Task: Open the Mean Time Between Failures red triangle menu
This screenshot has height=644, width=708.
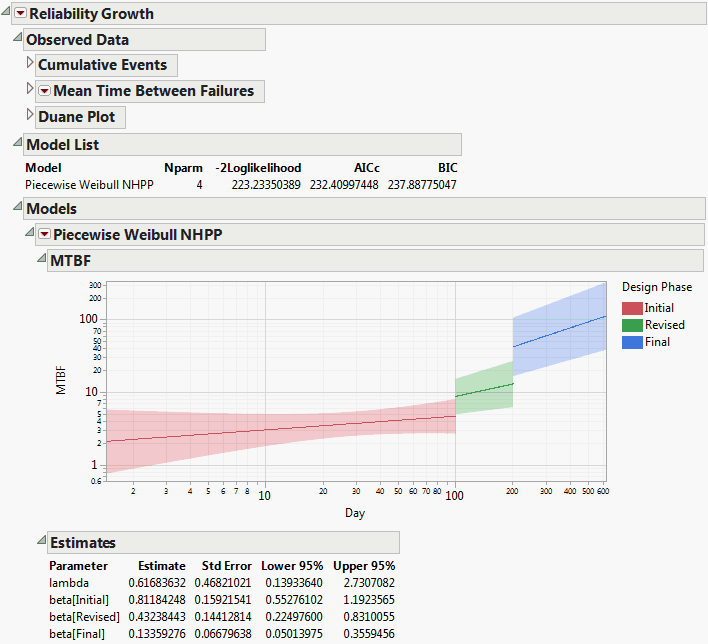Action: tap(44, 91)
